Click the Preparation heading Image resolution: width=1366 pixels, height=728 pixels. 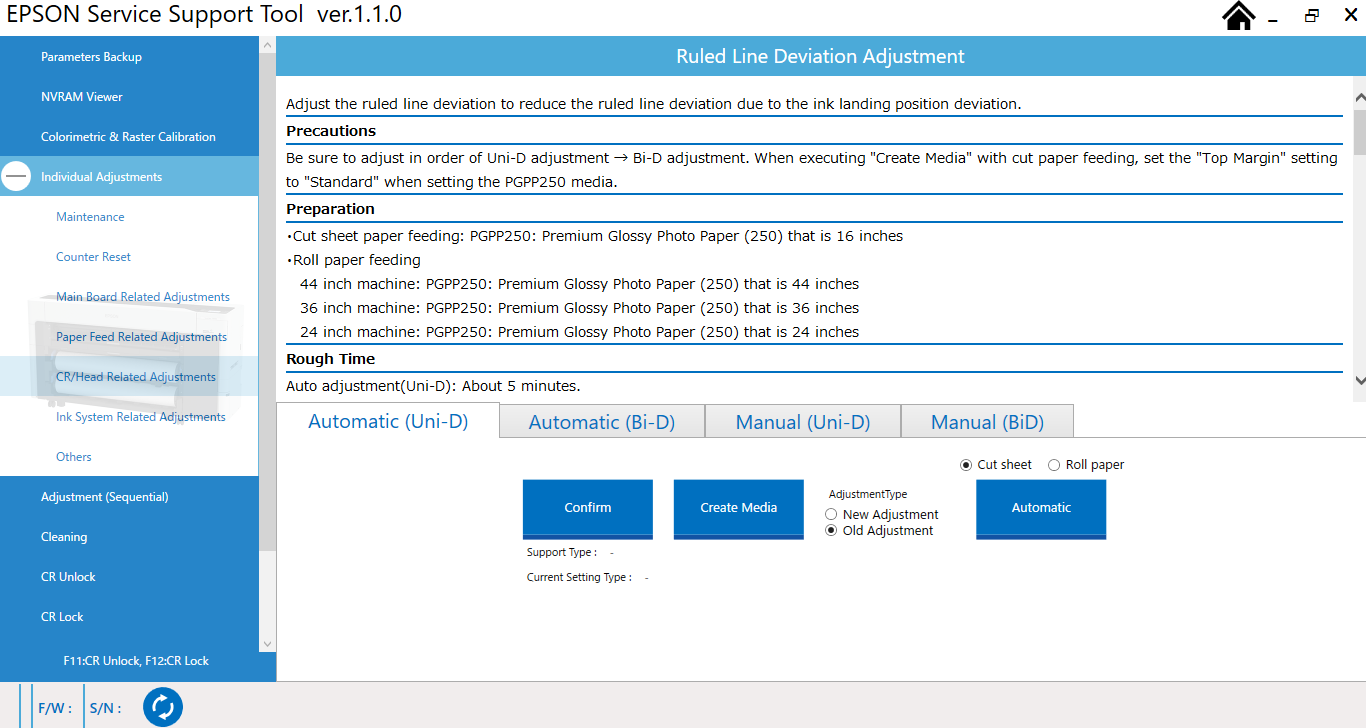click(330, 209)
